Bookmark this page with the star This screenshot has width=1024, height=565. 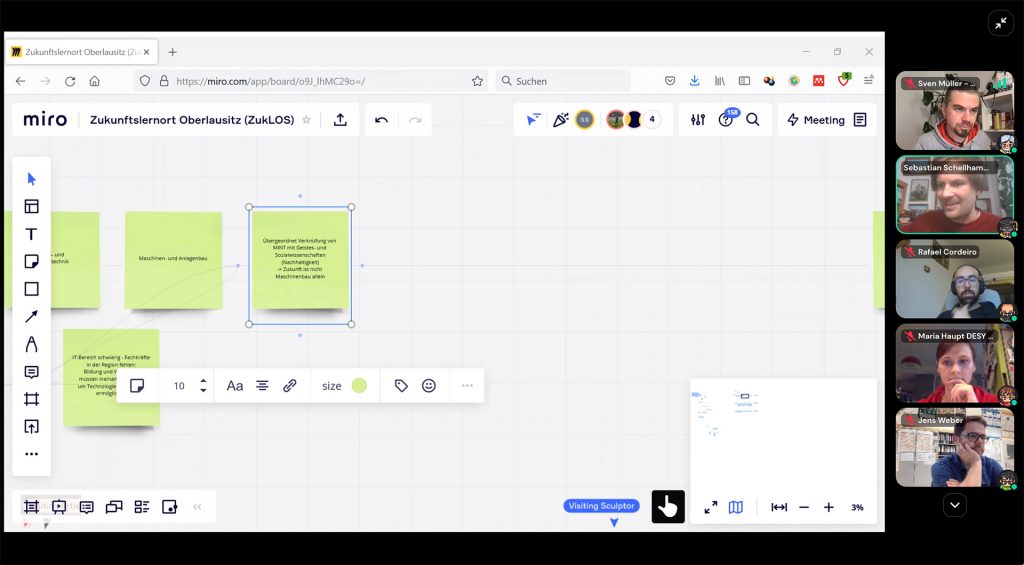tap(477, 81)
